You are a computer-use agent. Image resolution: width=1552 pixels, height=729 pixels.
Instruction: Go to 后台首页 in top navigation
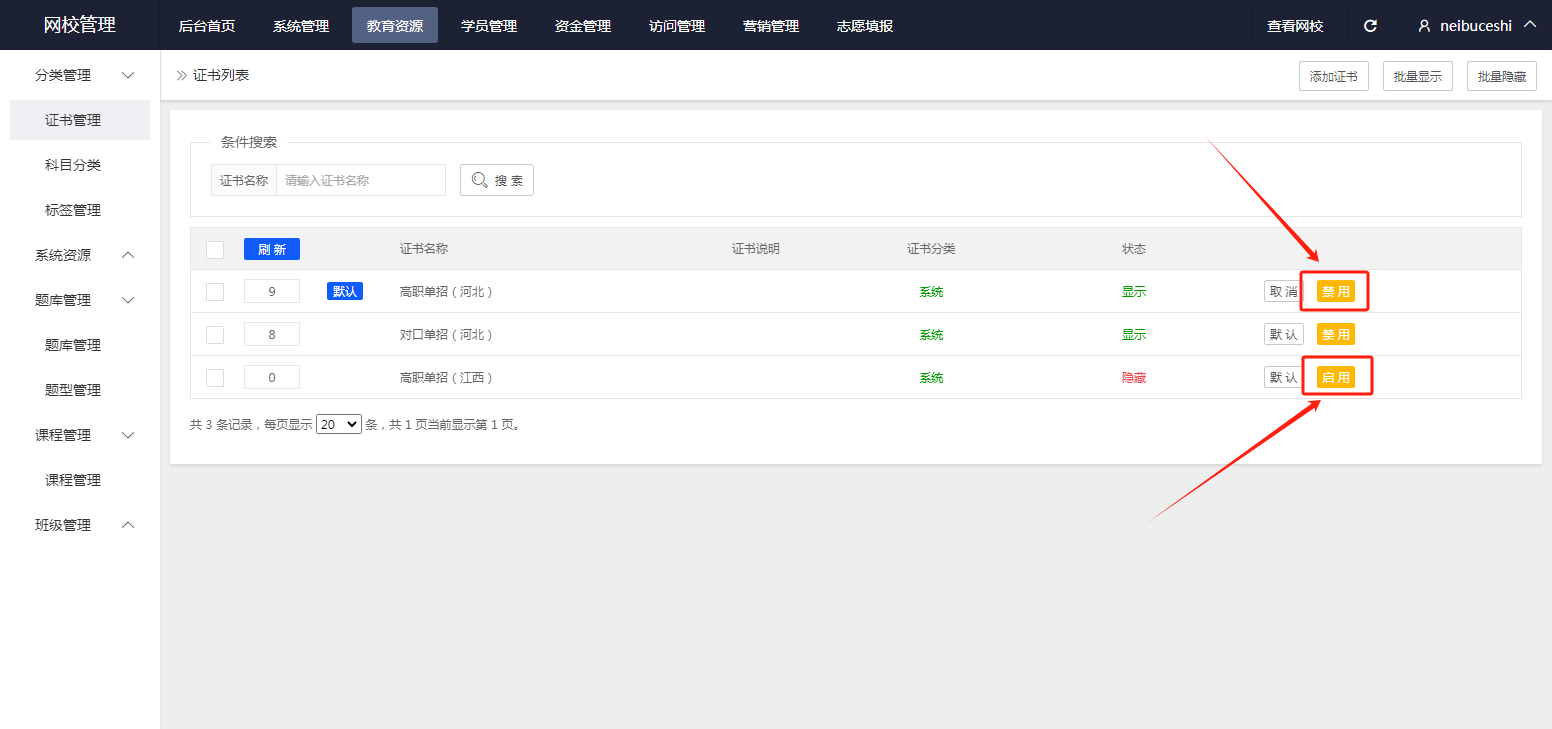[x=207, y=26]
